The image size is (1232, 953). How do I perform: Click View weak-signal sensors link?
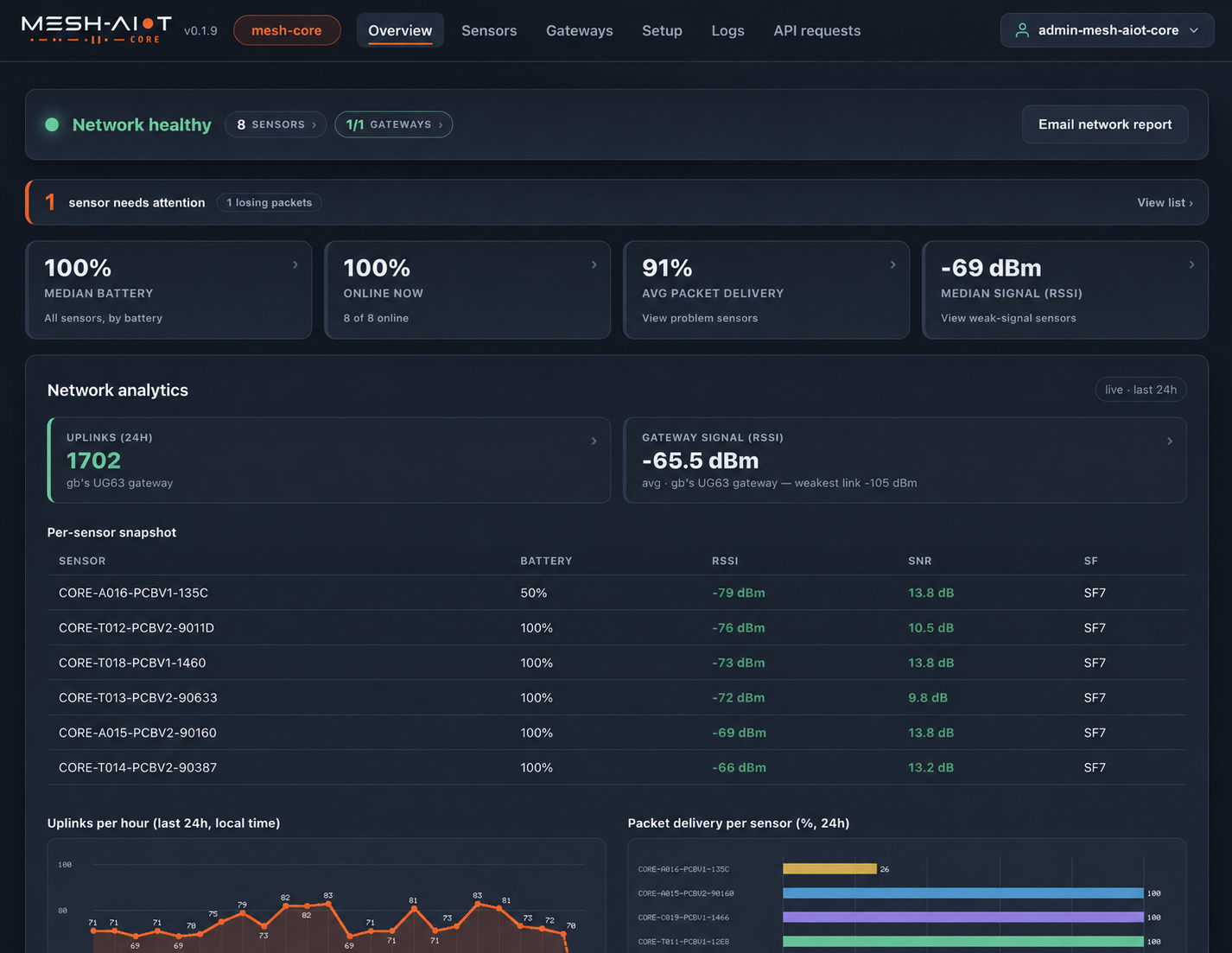pyautogui.click(x=1008, y=318)
